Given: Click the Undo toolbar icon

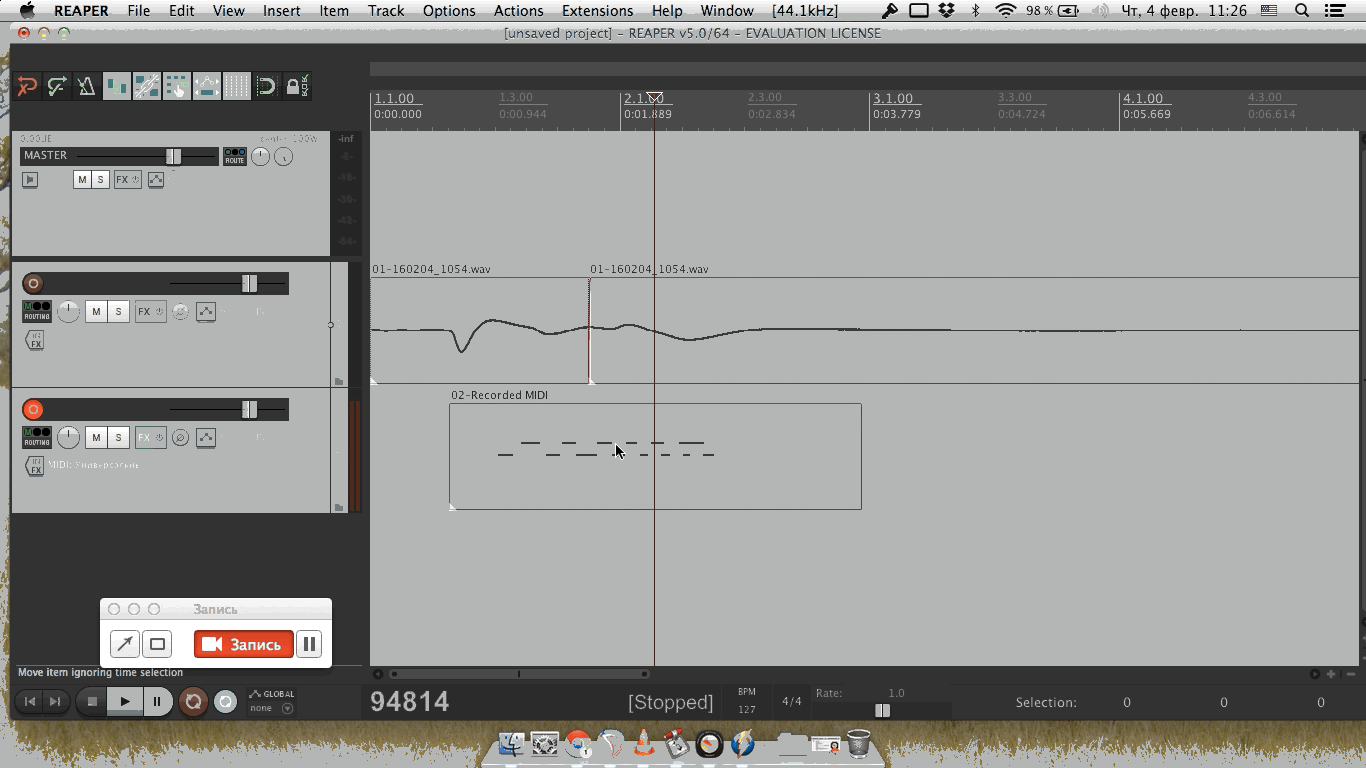Looking at the screenshot, I should point(27,87).
